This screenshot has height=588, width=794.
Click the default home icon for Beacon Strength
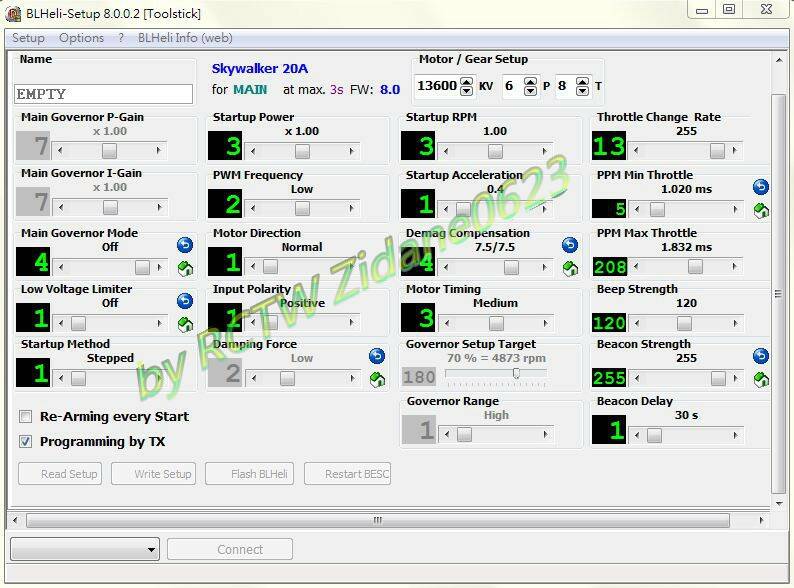(761, 379)
